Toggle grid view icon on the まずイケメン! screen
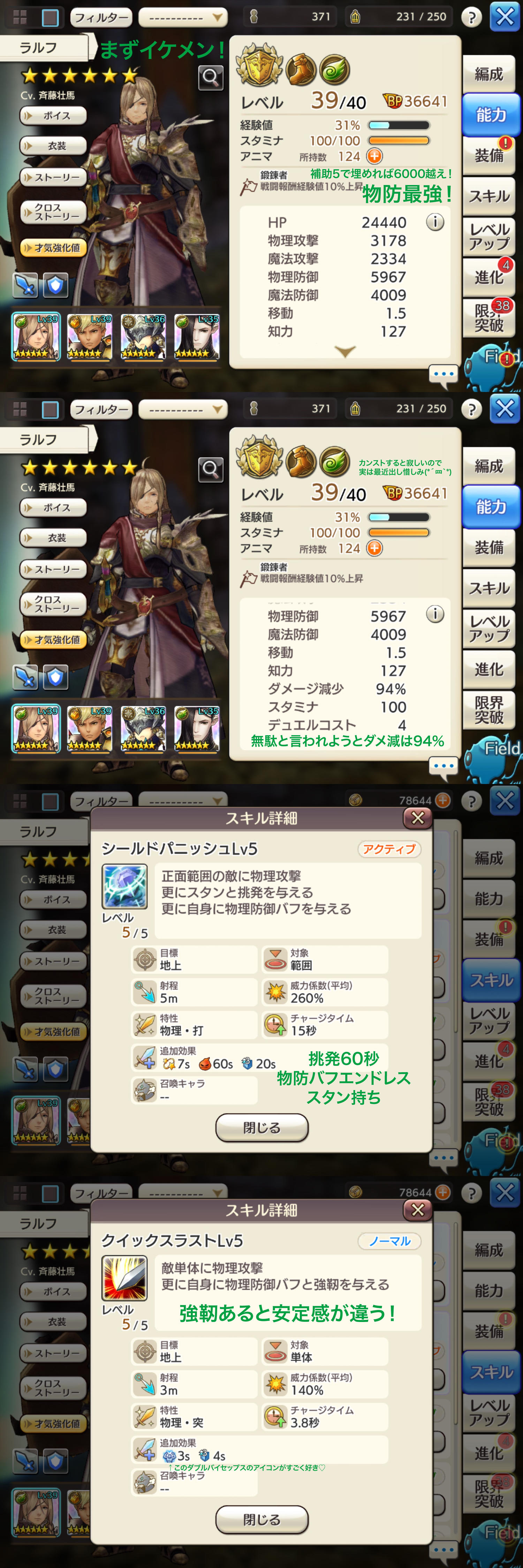This screenshot has width=523, height=1568. point(20,18)
